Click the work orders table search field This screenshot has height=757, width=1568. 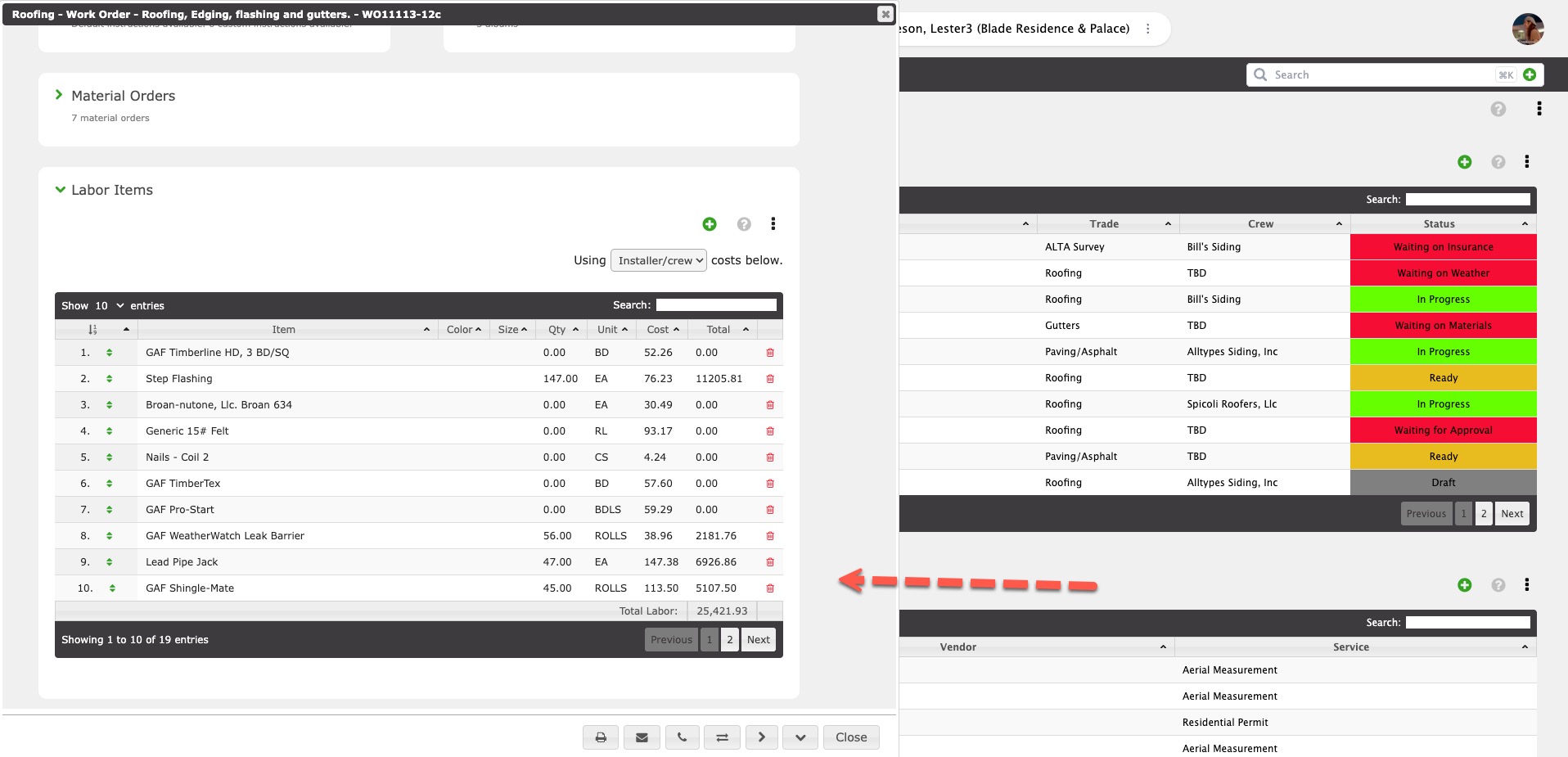[1468, 200]
